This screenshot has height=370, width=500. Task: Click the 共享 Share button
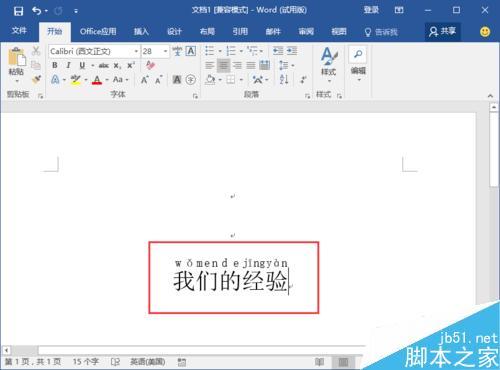pos(443,32)
